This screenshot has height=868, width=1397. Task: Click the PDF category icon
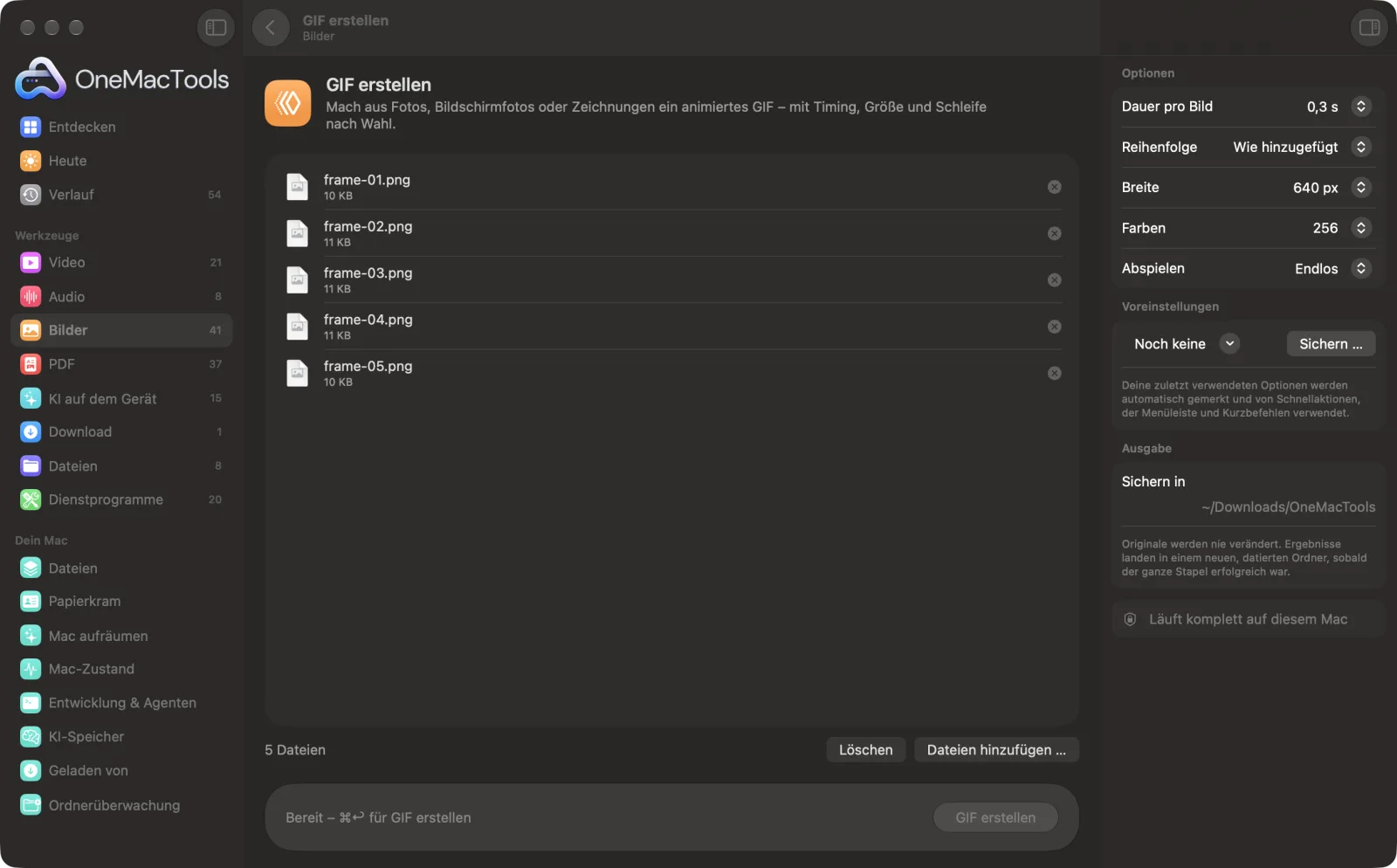(x=31, y=364)
